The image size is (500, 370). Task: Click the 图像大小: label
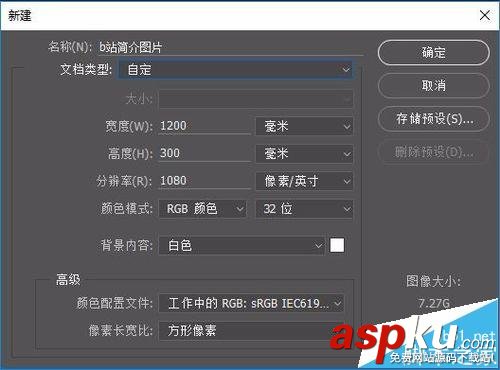433,281
